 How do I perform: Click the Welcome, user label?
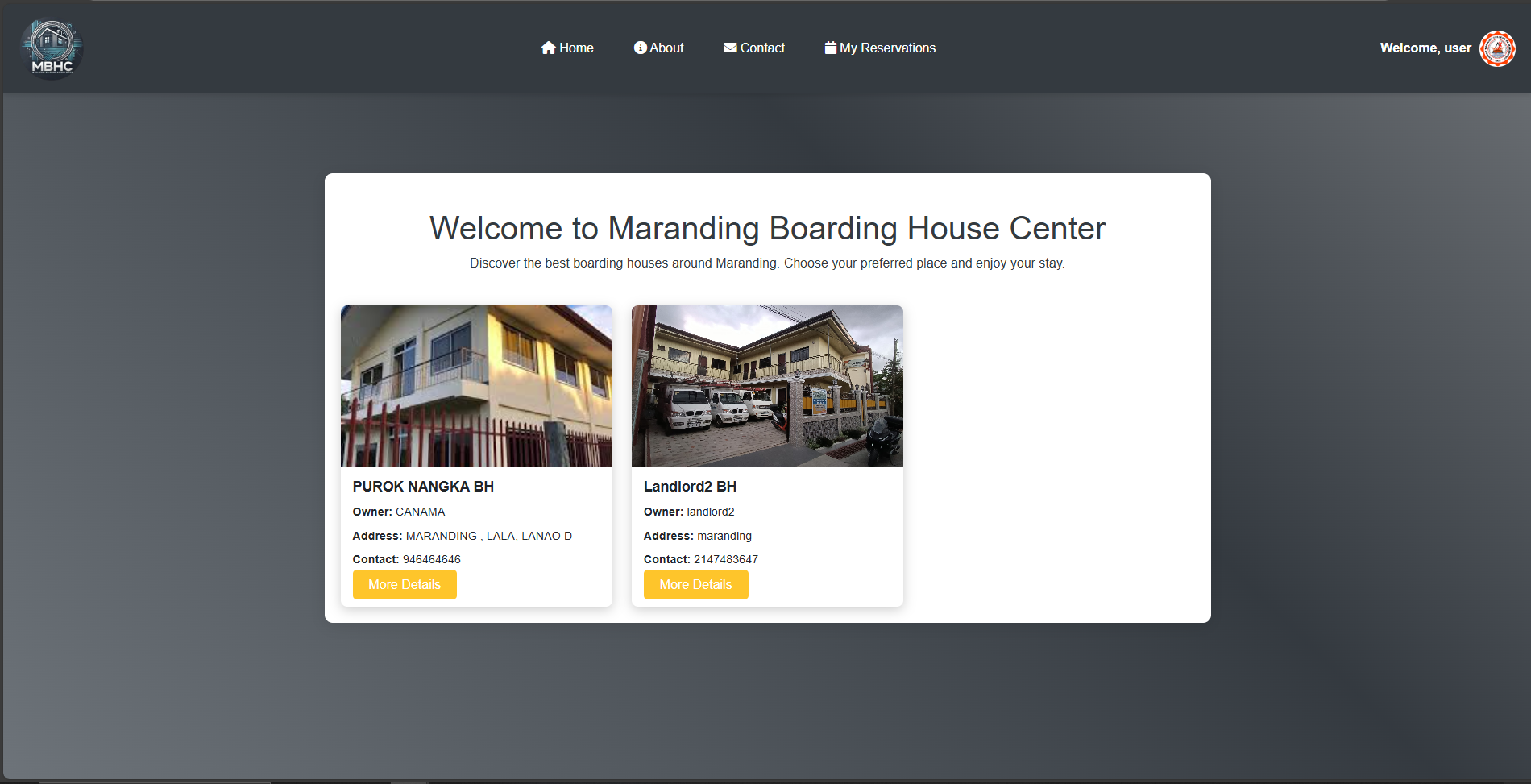(x=1425, y=48)
